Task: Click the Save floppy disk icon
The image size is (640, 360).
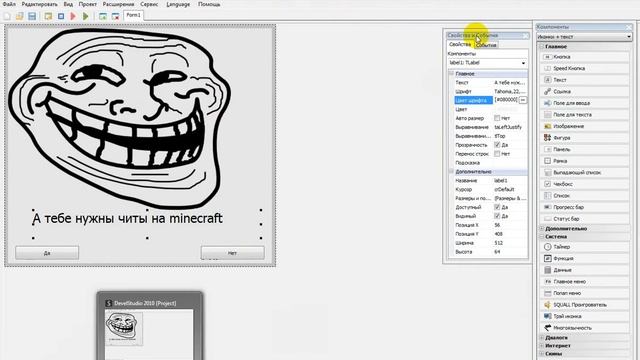Action: coord(32,16)
